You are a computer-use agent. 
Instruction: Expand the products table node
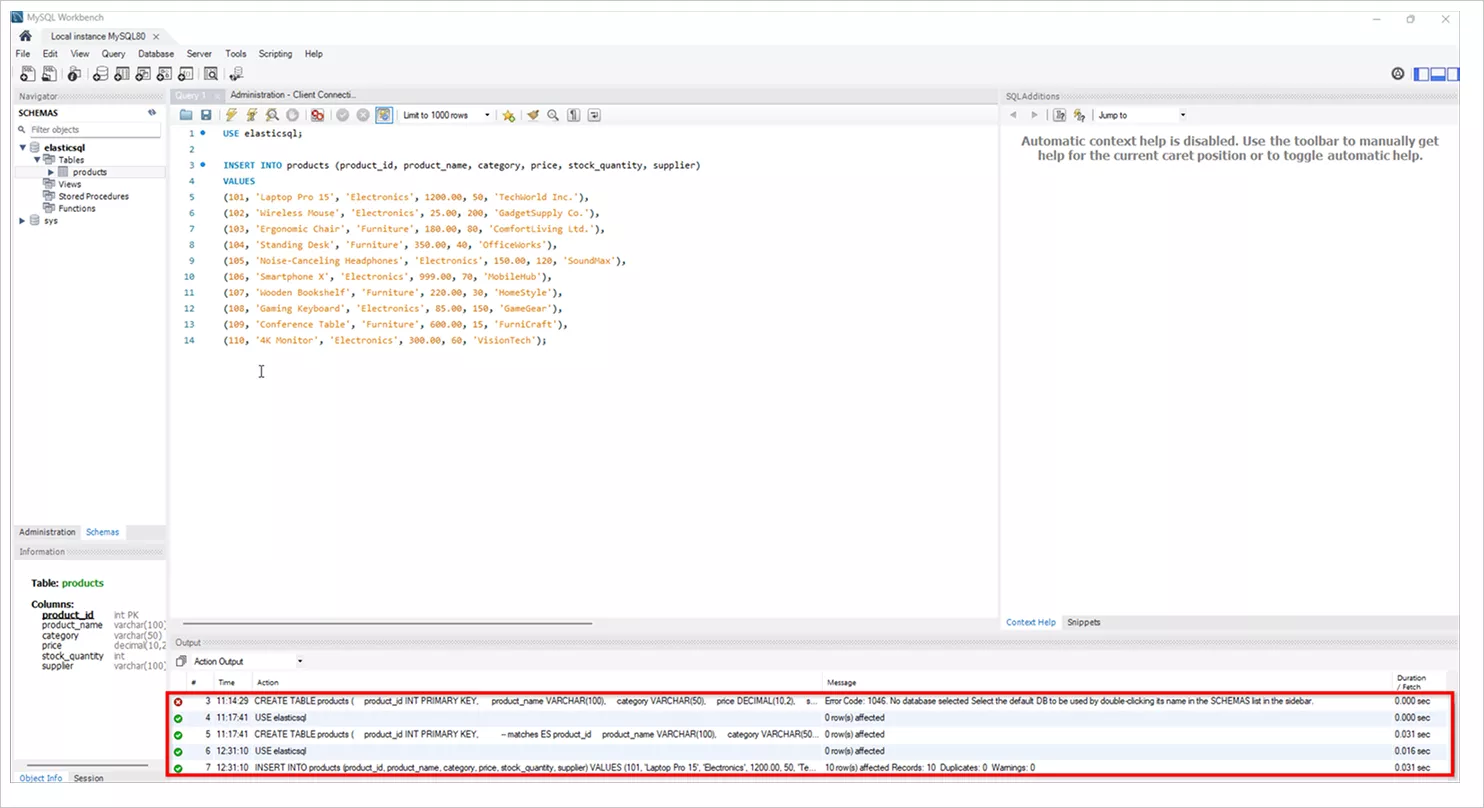point(51,172)
